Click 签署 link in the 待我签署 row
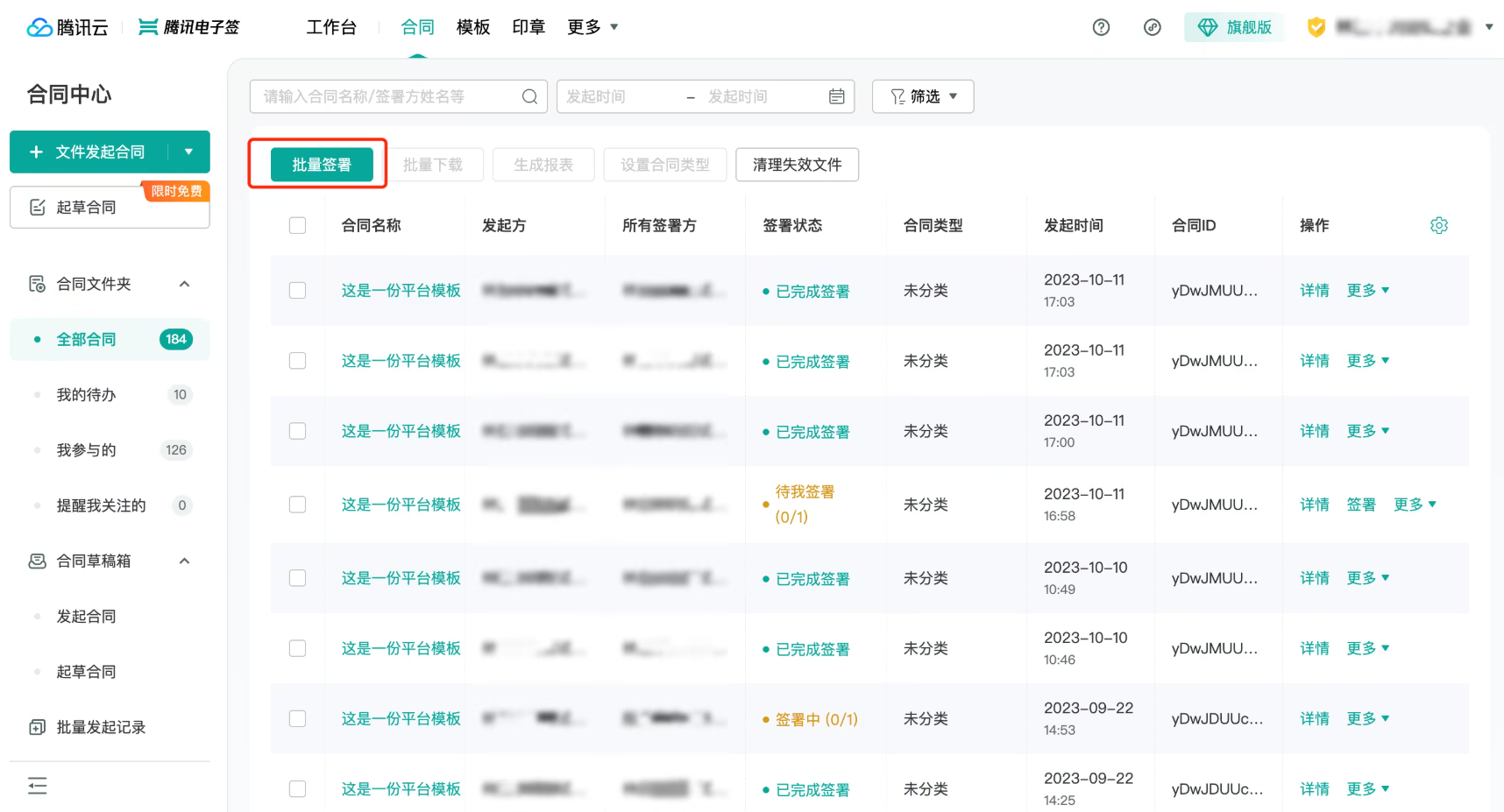Screen dimensions: 1504x812 point(1361,505)
